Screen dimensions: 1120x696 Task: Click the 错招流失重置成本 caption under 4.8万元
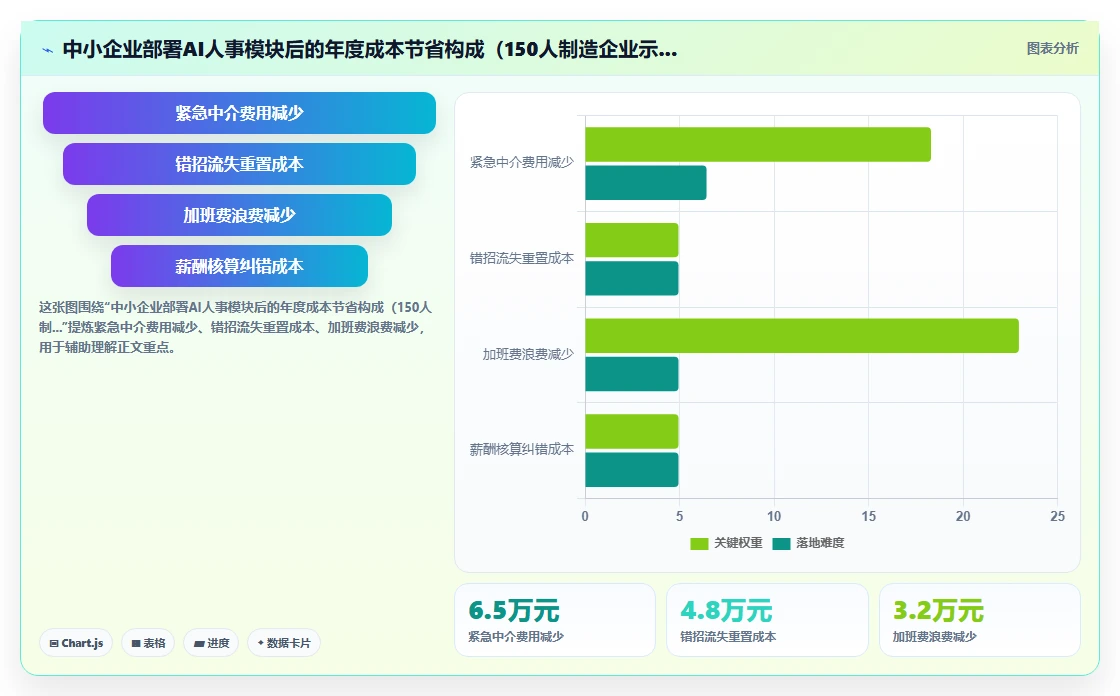click(x=728, y=637)
